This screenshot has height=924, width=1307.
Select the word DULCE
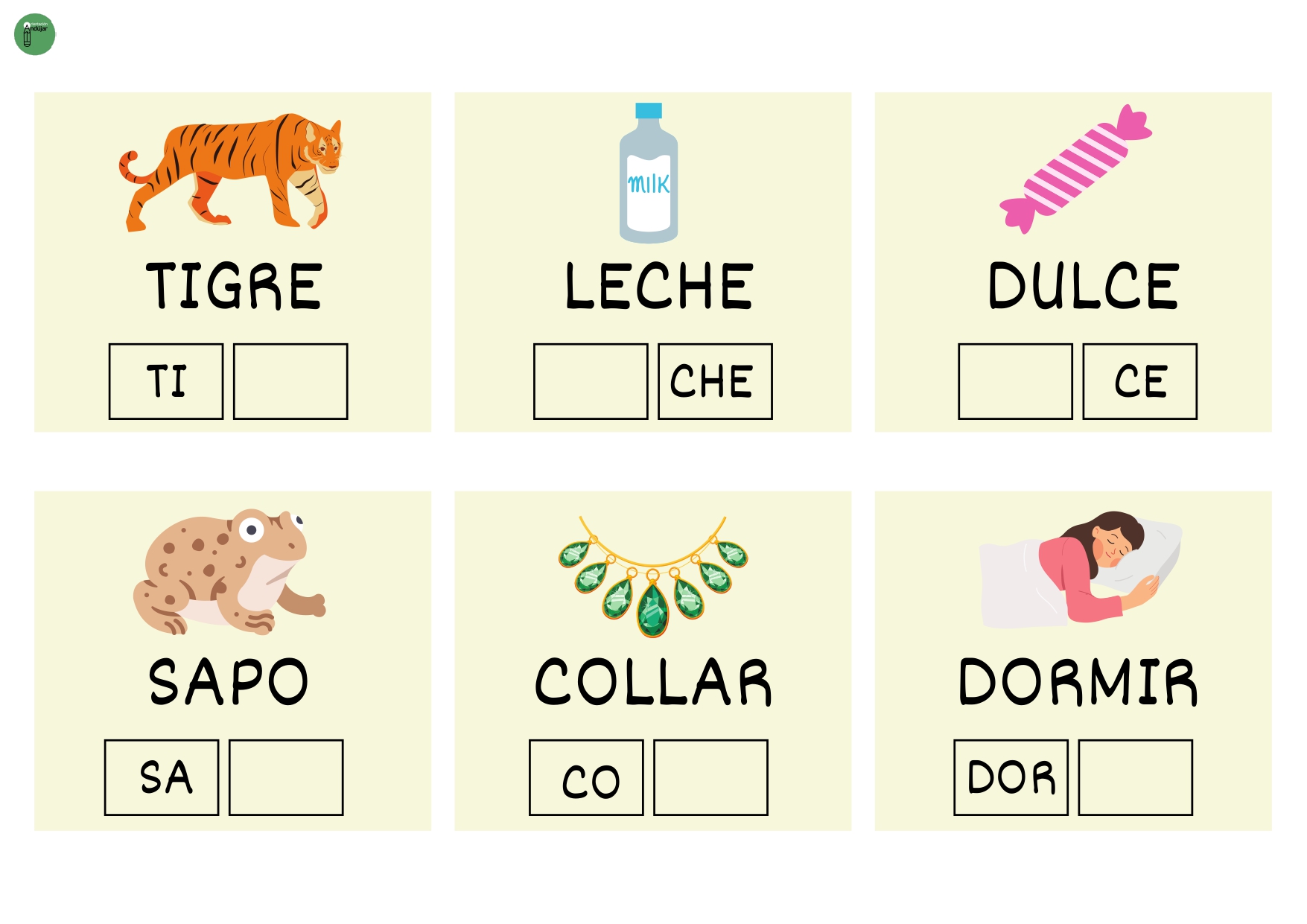1084,286
